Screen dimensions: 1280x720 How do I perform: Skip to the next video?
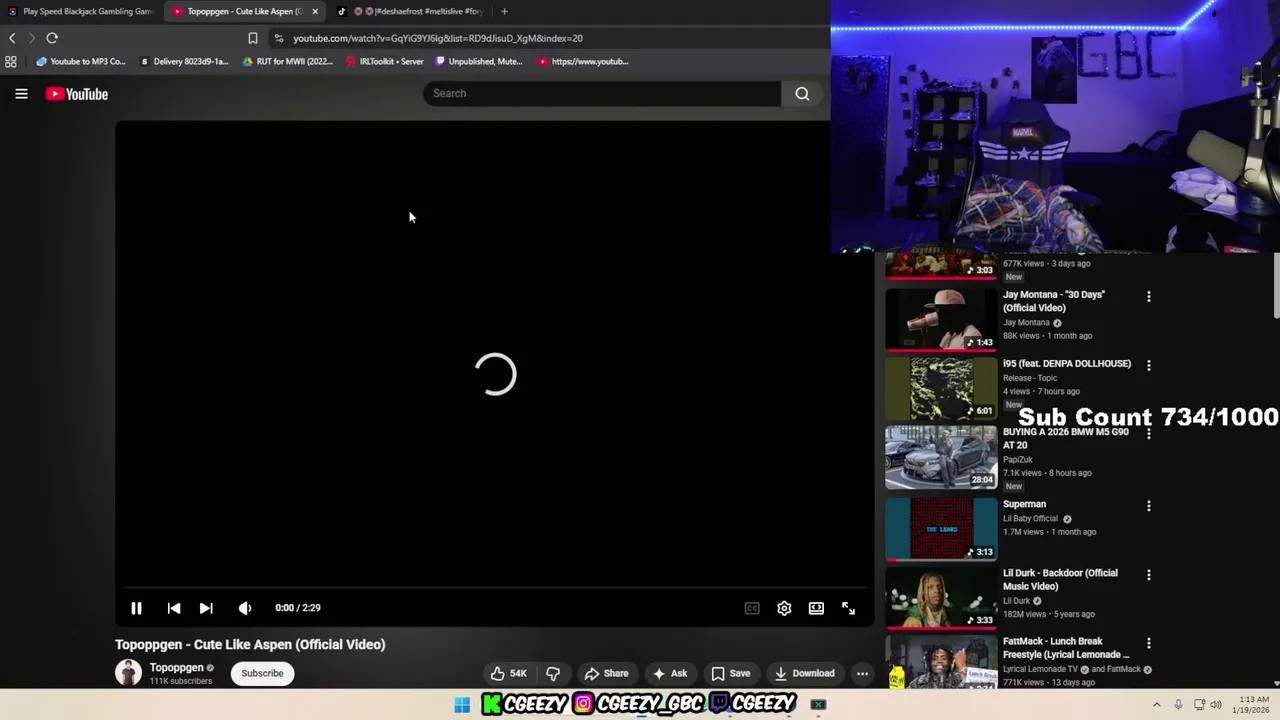[206, 608]
